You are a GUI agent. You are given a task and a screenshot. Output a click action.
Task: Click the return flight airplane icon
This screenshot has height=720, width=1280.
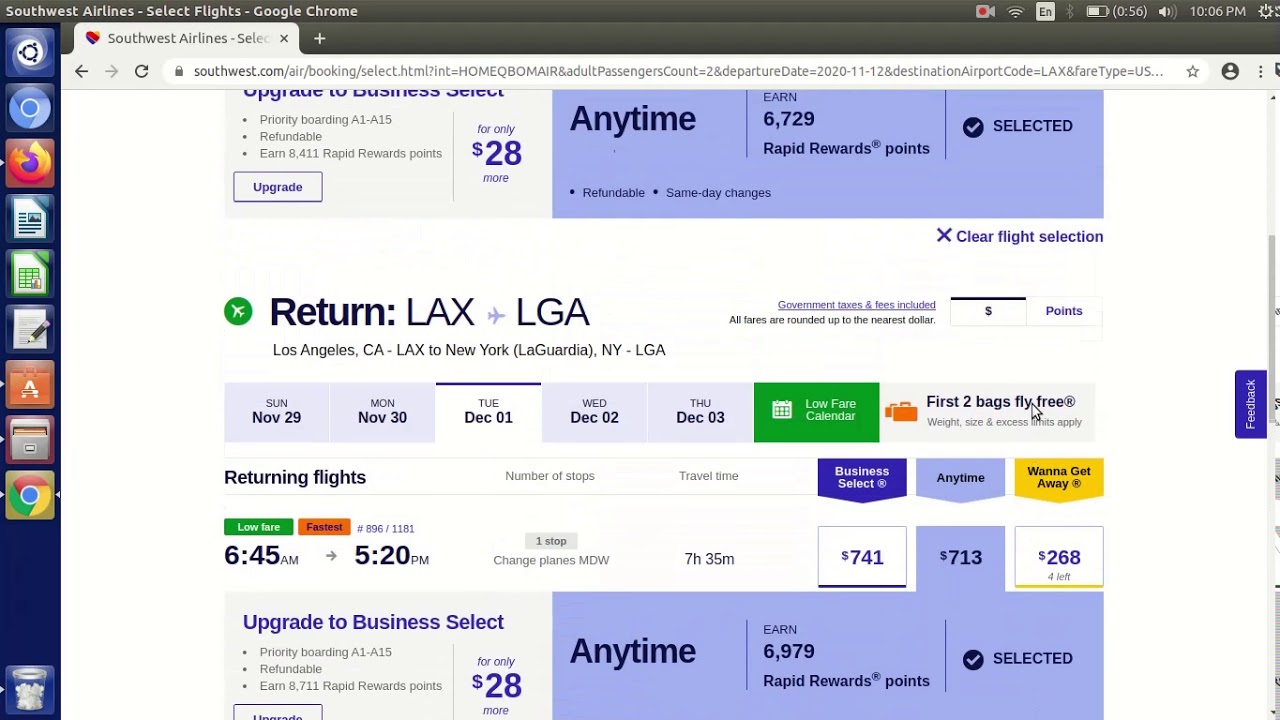238,311
